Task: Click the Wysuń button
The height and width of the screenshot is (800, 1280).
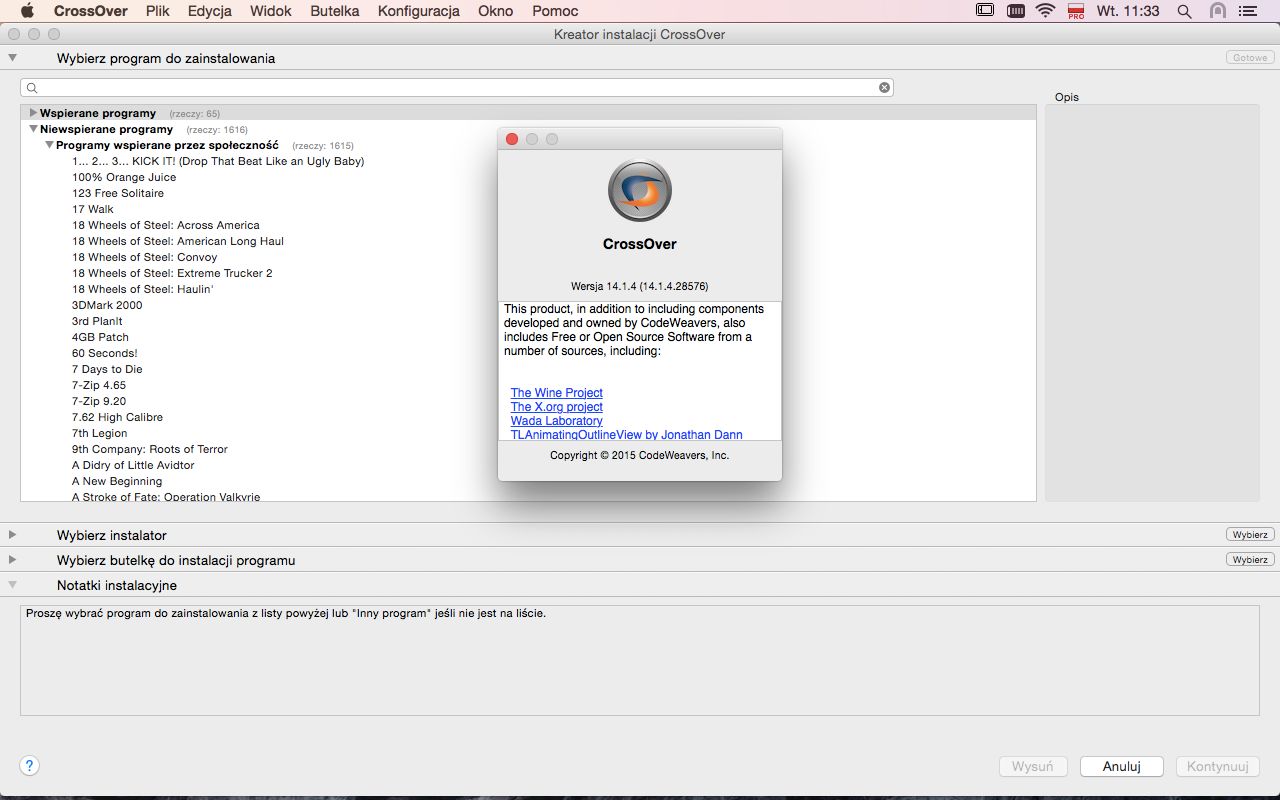Action: click(1033, 766)
